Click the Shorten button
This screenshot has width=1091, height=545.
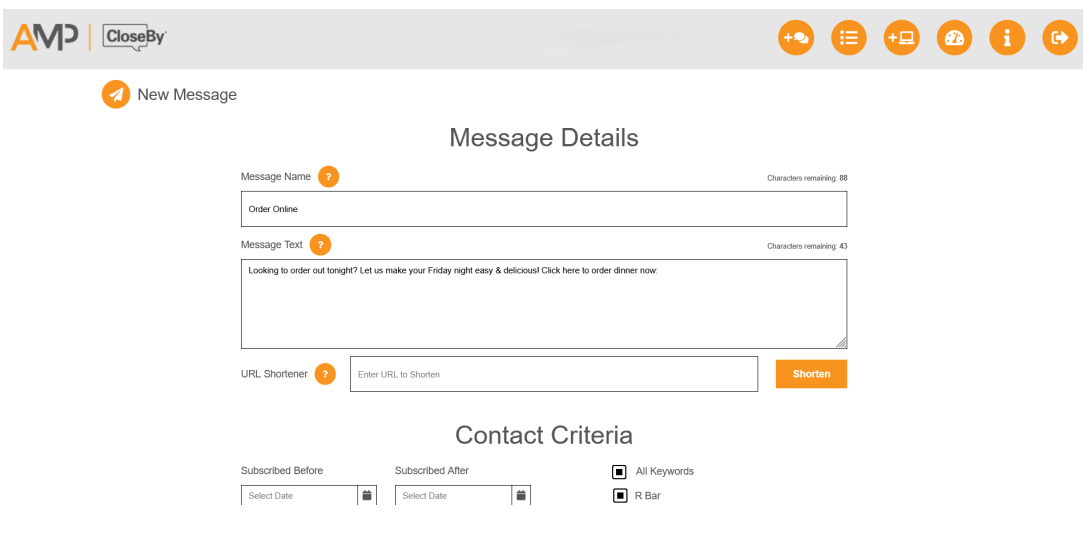coord(811,374)
